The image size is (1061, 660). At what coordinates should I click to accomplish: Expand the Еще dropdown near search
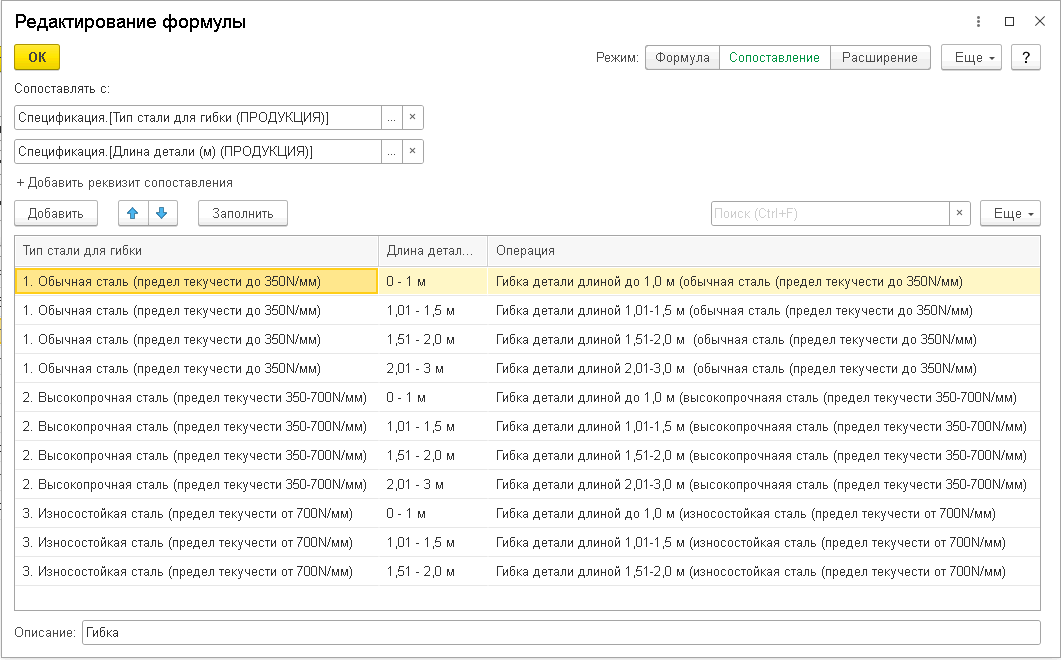click(x=1010, y=214)
